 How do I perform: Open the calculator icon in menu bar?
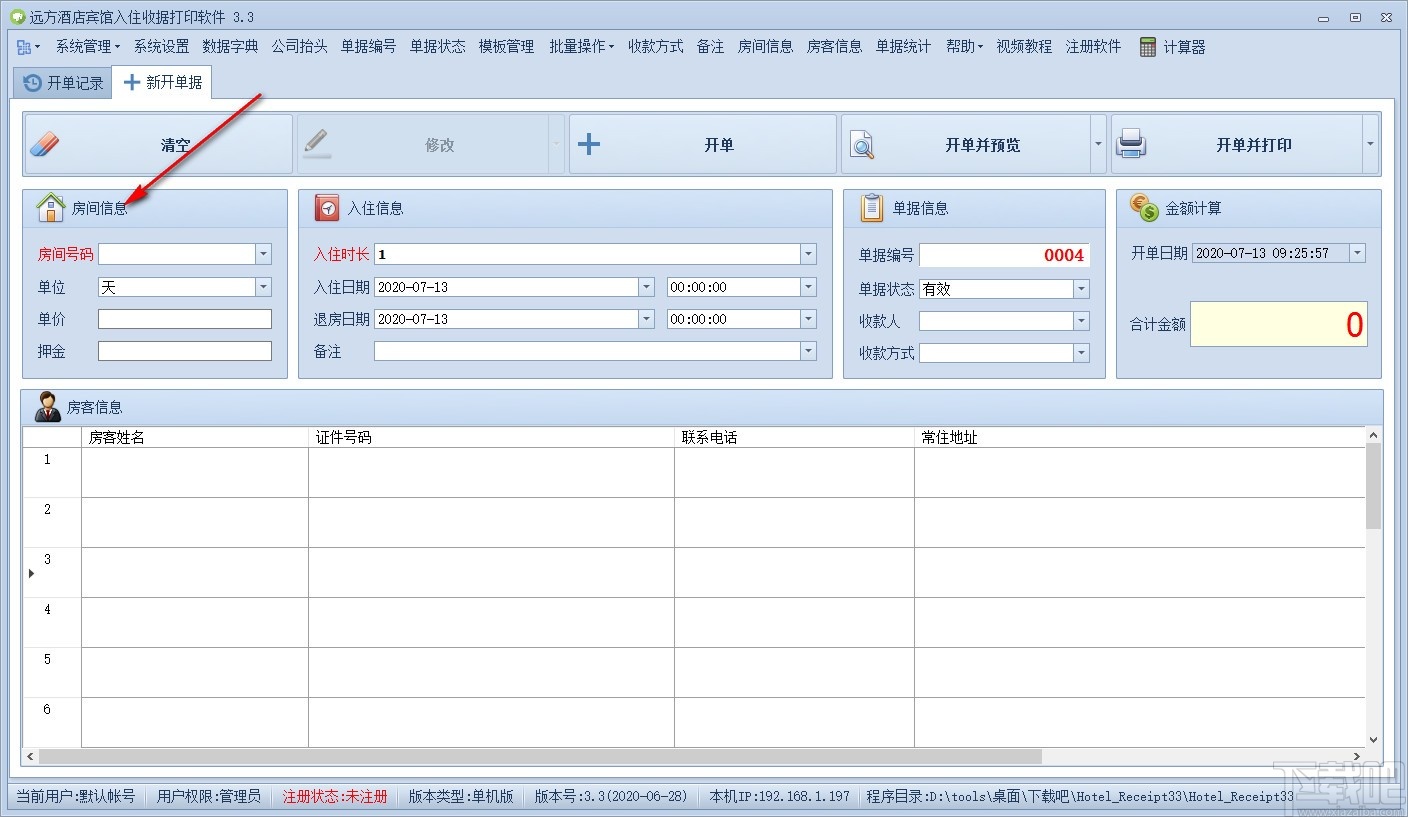click(x=1147, y=47)
